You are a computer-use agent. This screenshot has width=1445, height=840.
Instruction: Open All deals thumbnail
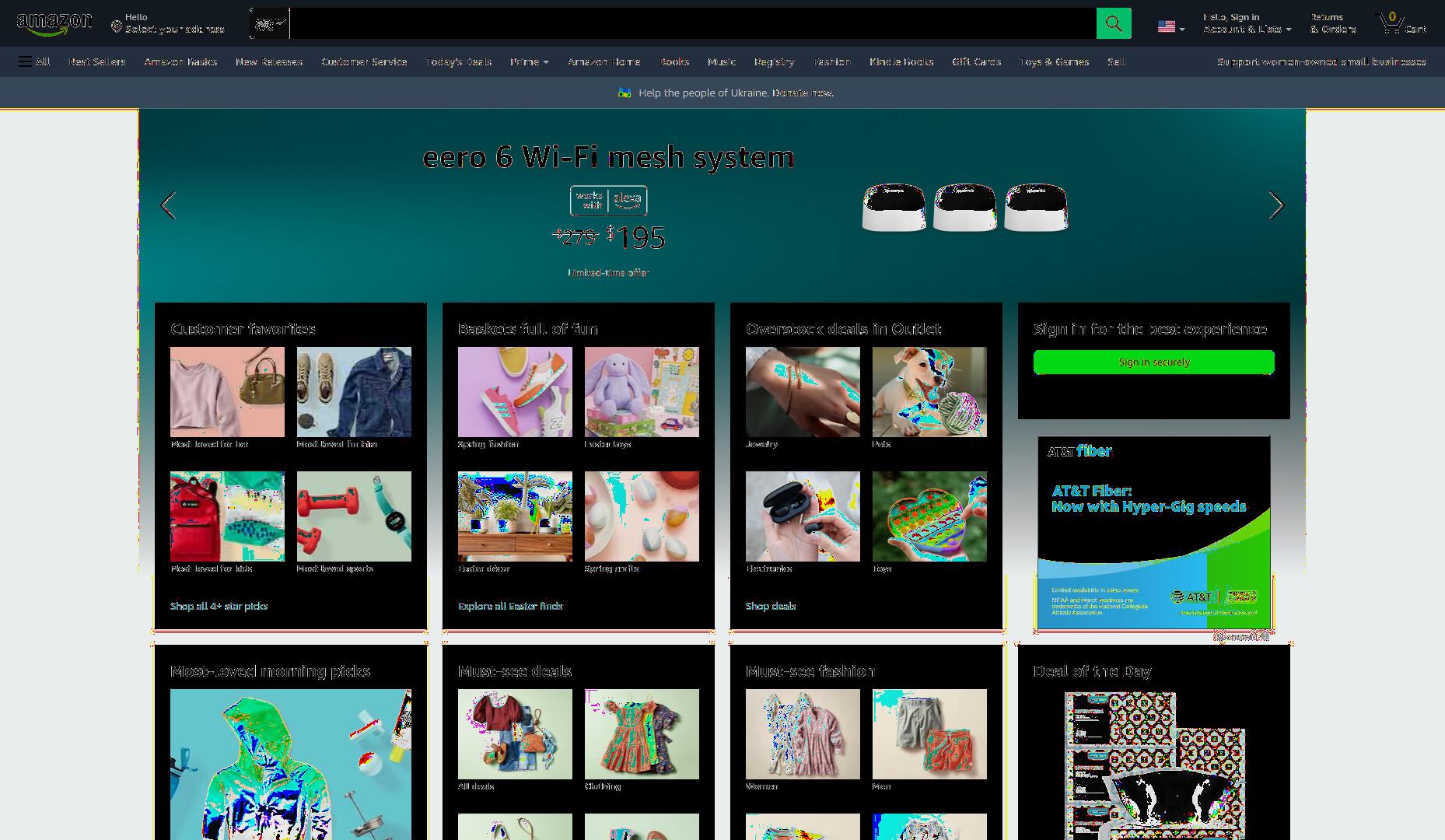tap(515, 734)
